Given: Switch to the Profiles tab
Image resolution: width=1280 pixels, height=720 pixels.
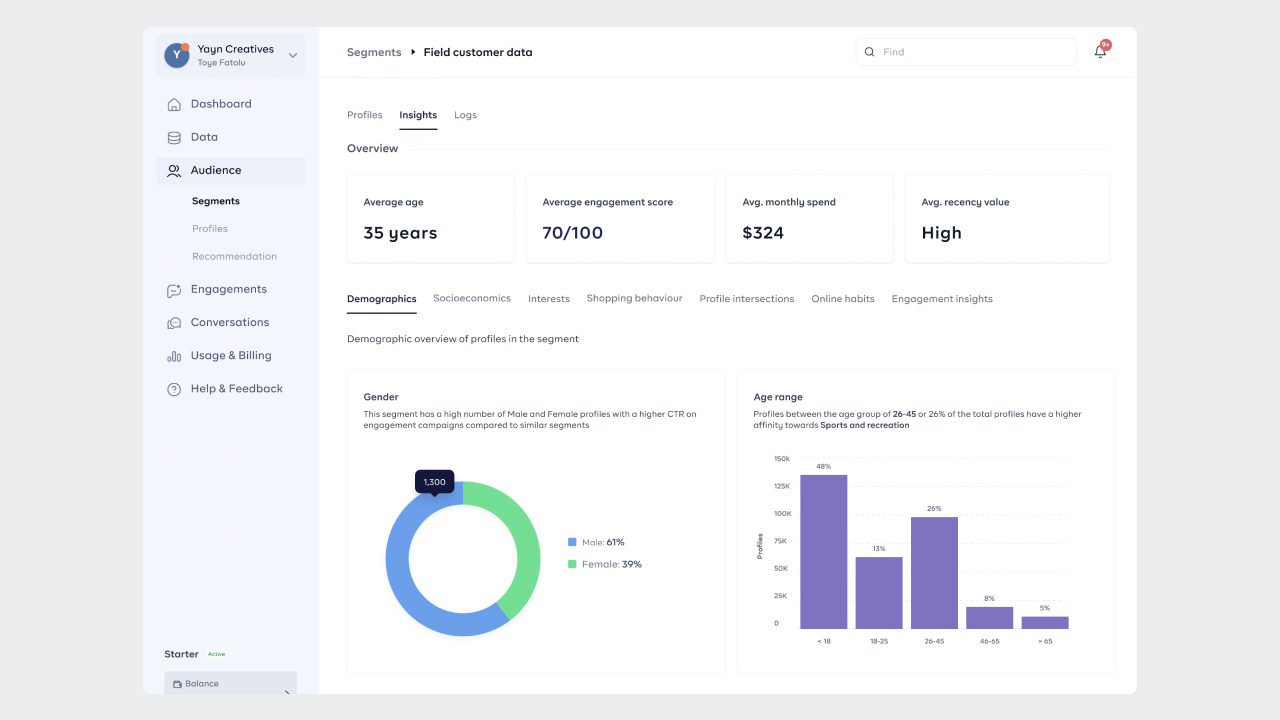Looking at the screenshot, I should pos(365,115).
